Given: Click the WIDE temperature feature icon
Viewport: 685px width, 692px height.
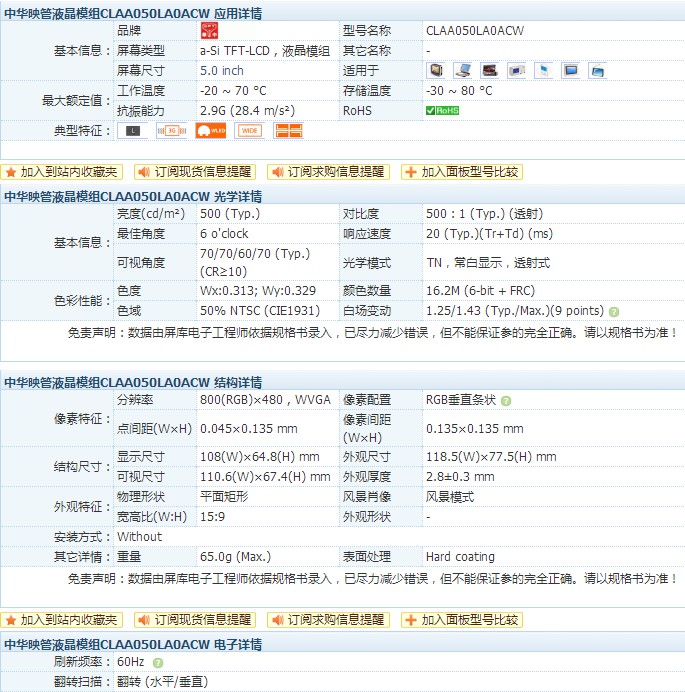Looking at the screenshot, I should click(x=249, y=131).
